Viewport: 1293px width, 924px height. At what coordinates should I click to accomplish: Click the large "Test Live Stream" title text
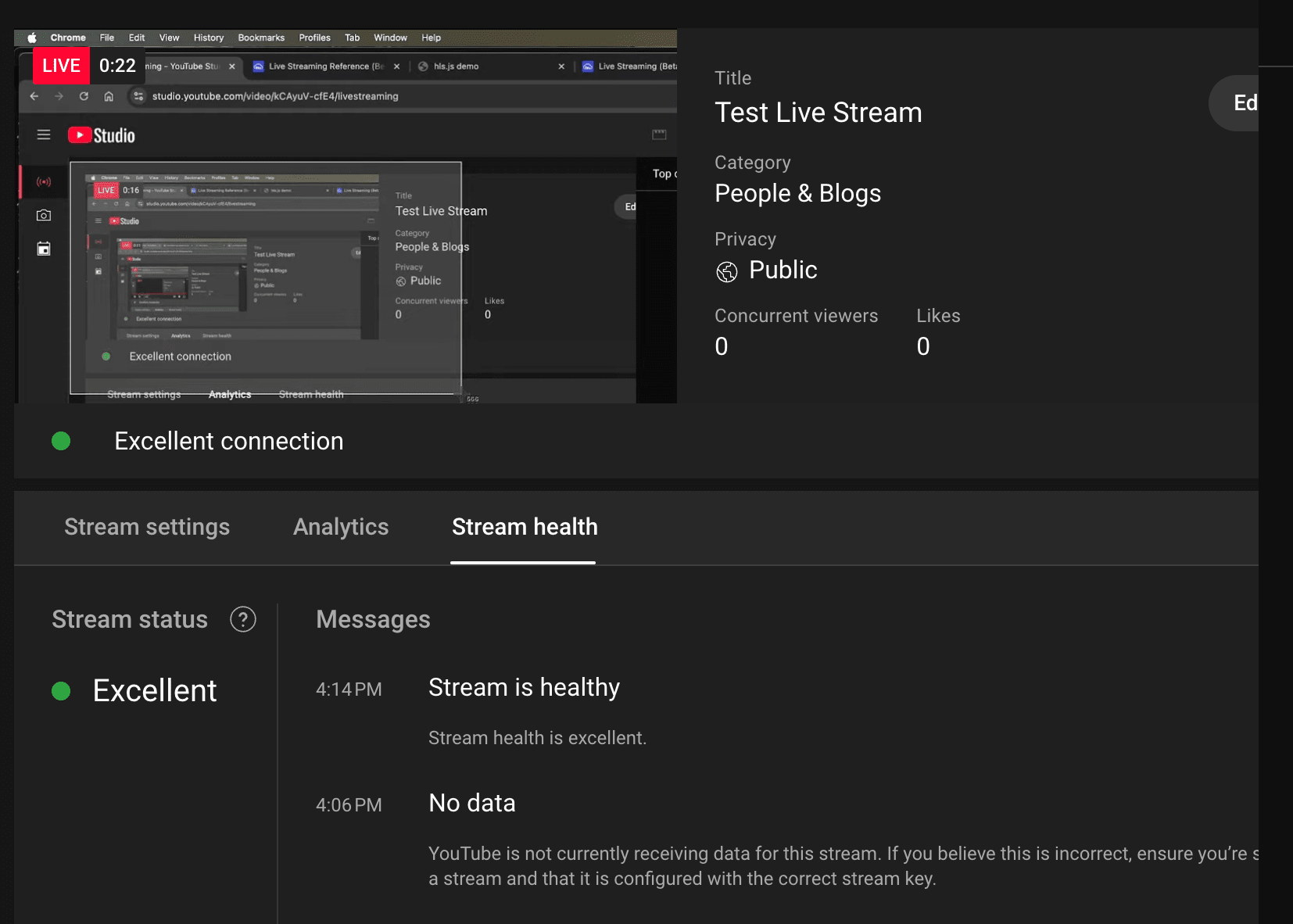pos(818,113)
